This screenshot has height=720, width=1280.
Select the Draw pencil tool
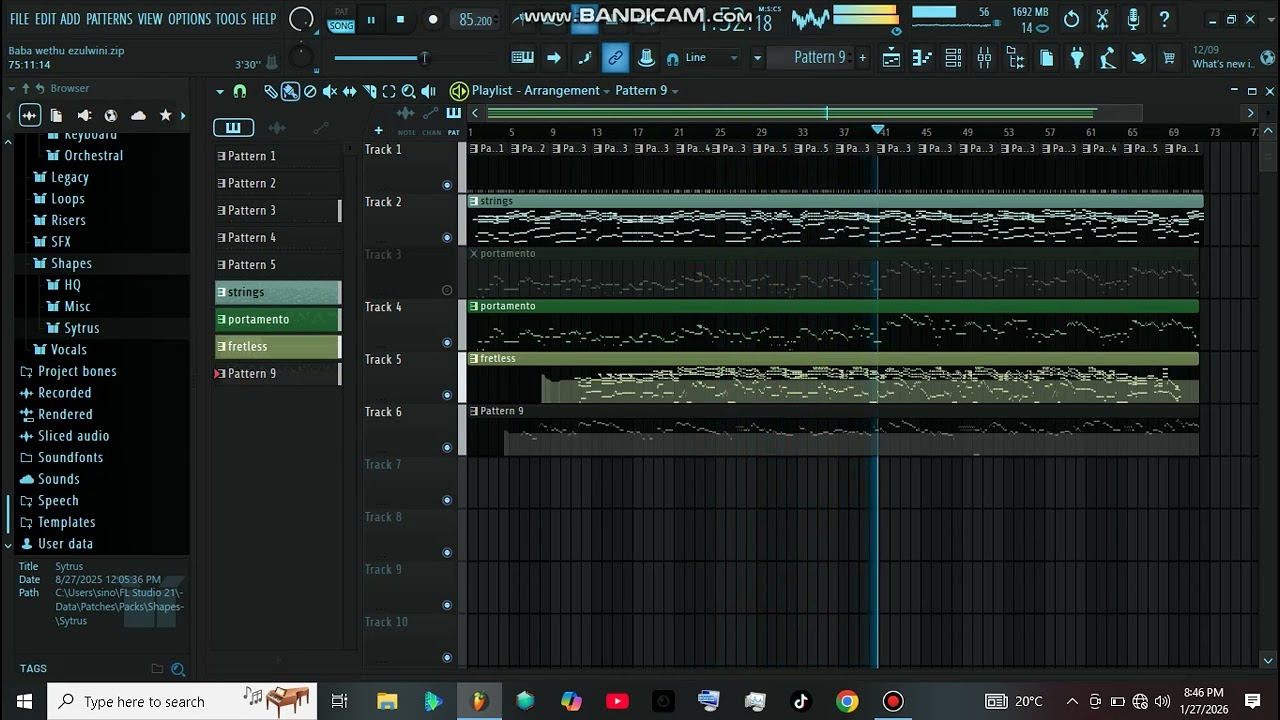tap(270, 91)
